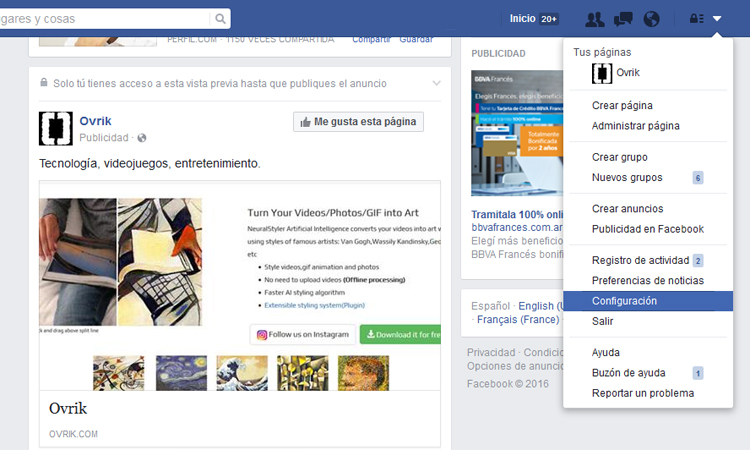Collapse the account dropdown arrow
Screen dimensions: 750x450
(717, 19)
